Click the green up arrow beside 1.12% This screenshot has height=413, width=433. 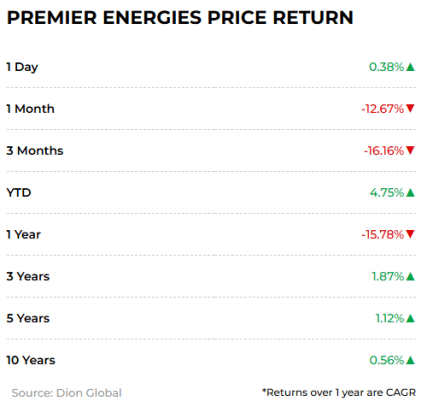click(411, 318)
